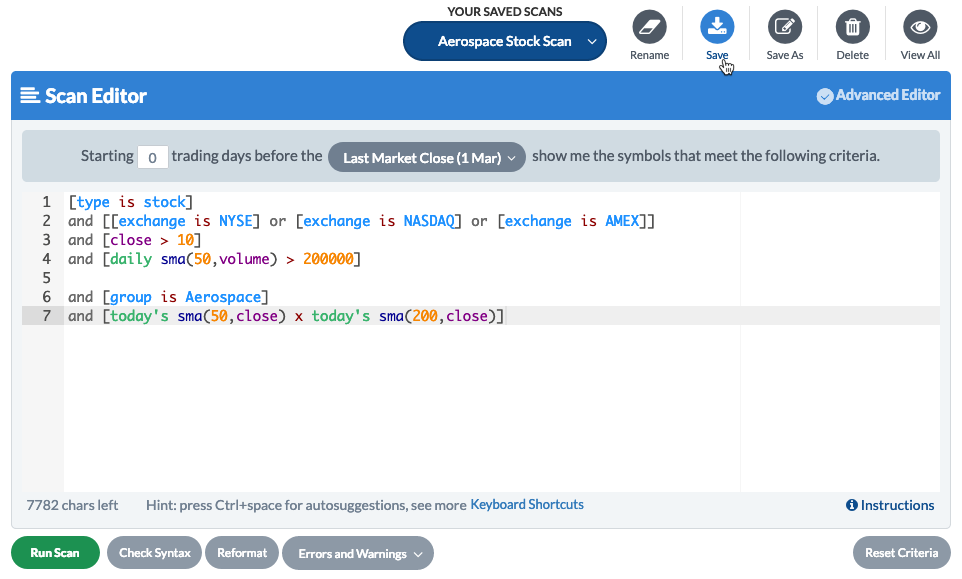Viewport: 962px width, 579px height.
Task: Expand the Last Market Close date dropdown
Action: point(426,158)
